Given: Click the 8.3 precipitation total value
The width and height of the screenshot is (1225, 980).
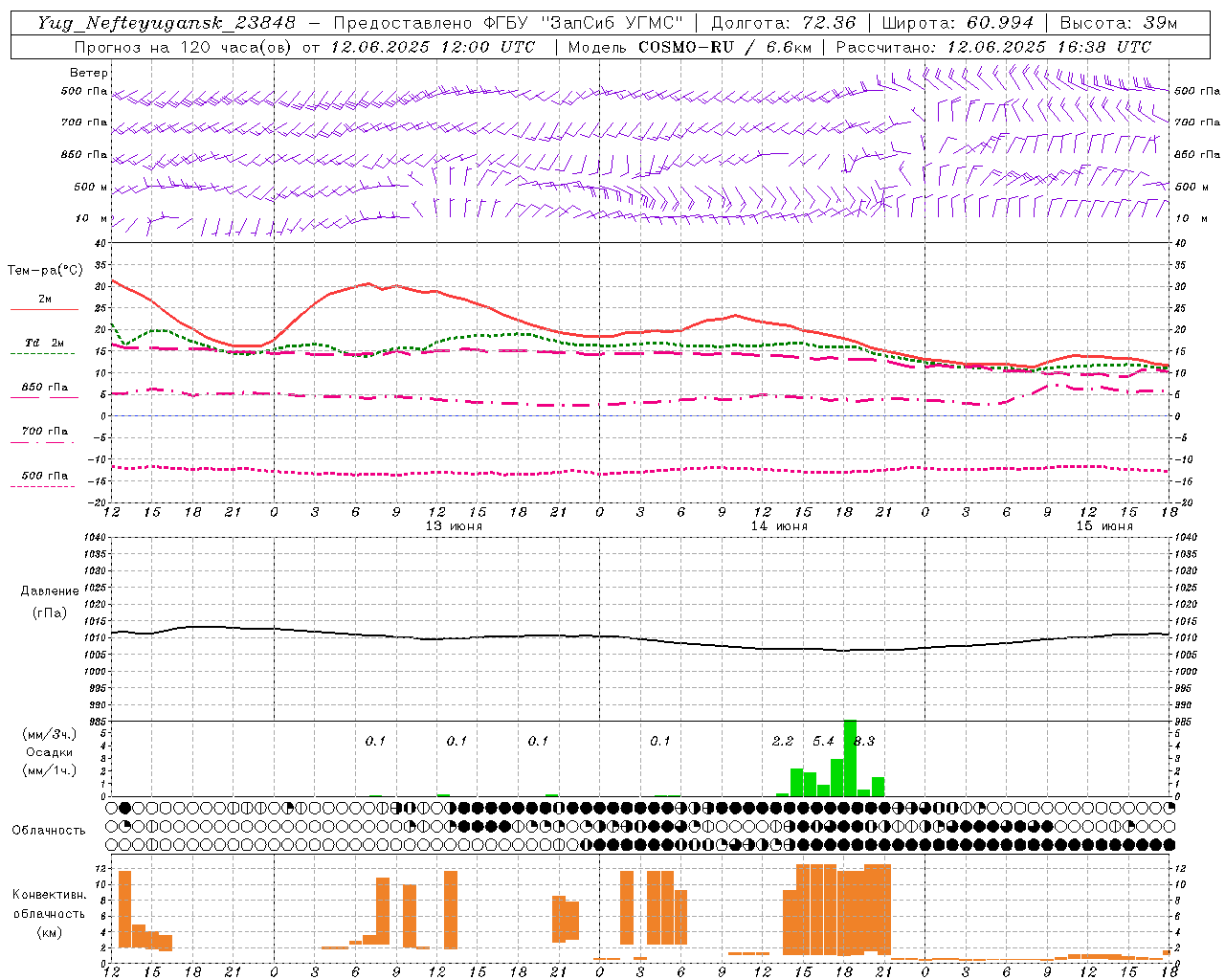Looking at the screenshot, I should click(864, 741).
